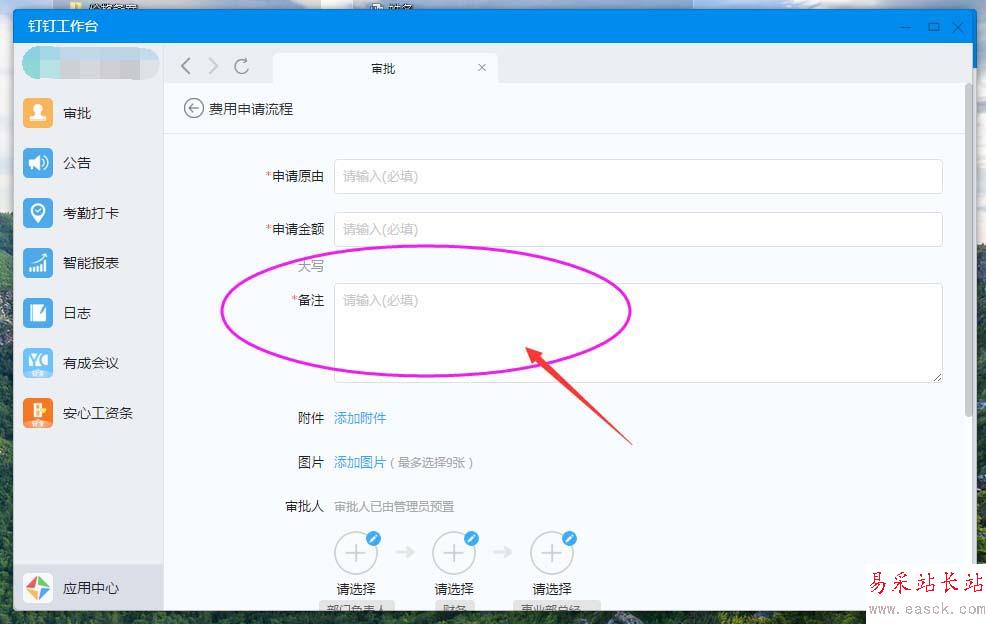Image resolution: width=986 pixels, height=624 pixels.
Task: Click the 费用申请流程 page title
Action: tap(251, 109)
